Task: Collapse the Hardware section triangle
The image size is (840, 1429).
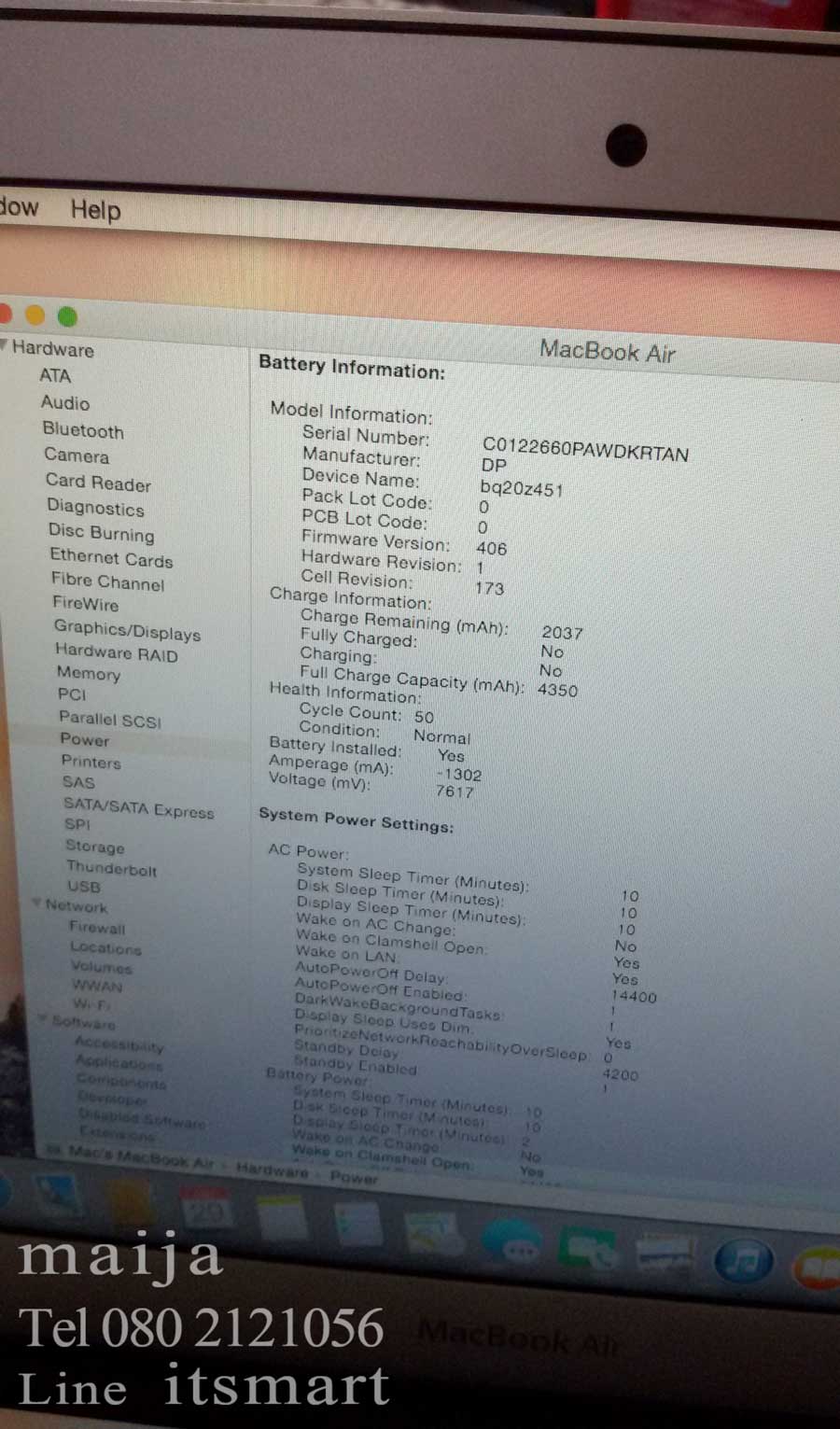Action: point(5,346)
